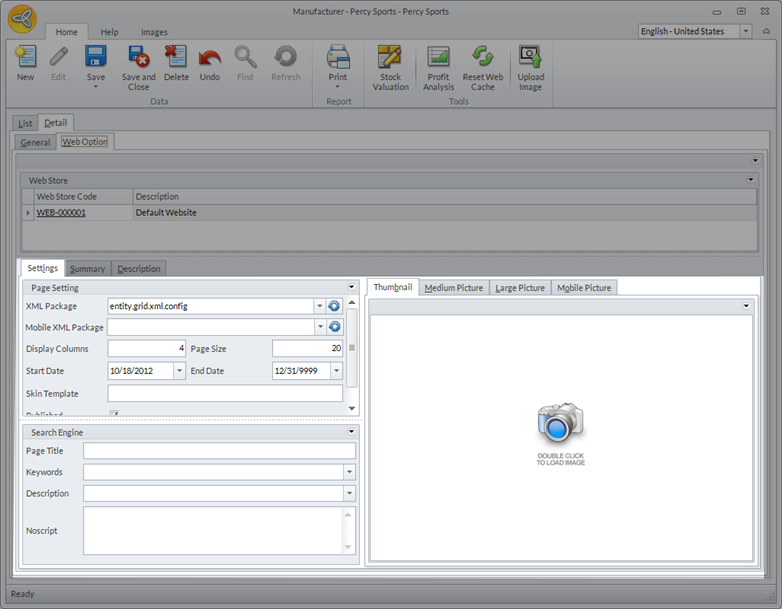
Task: Expand the Start Date calendar dropdown
Action: pyautogui.click(x=180, y=371)
